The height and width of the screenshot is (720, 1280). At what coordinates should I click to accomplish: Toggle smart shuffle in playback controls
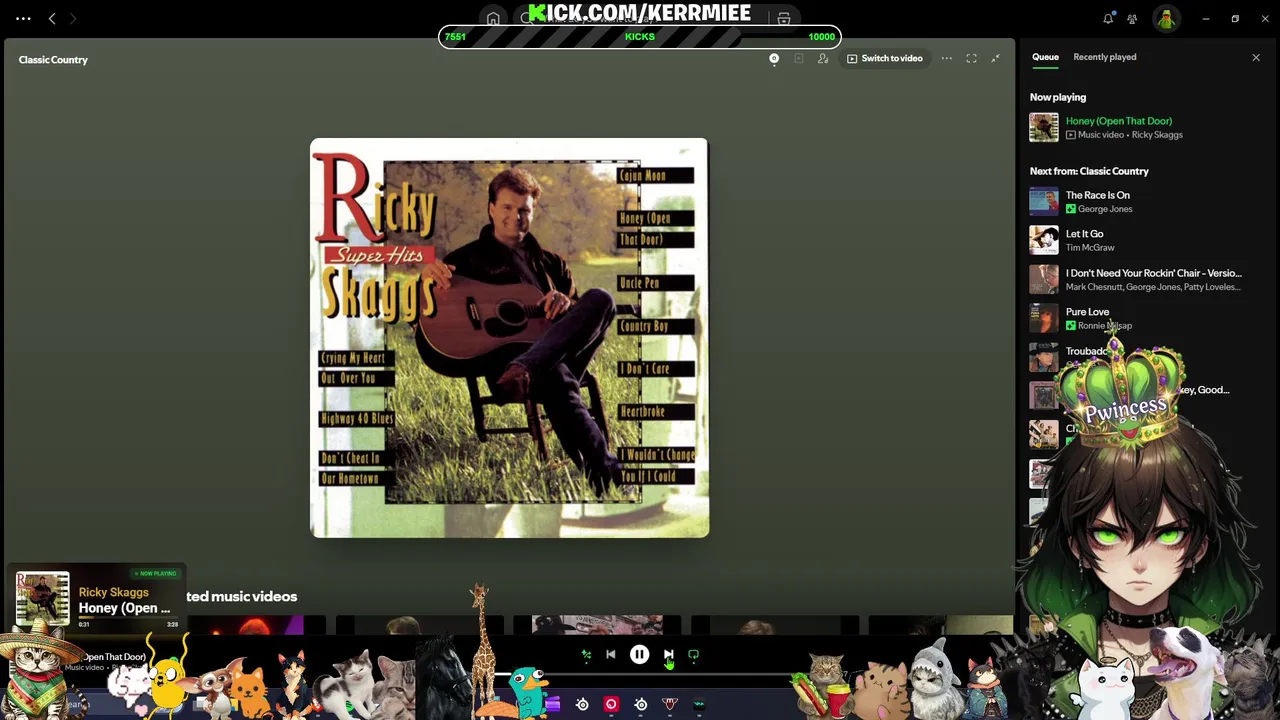(586, 655)
